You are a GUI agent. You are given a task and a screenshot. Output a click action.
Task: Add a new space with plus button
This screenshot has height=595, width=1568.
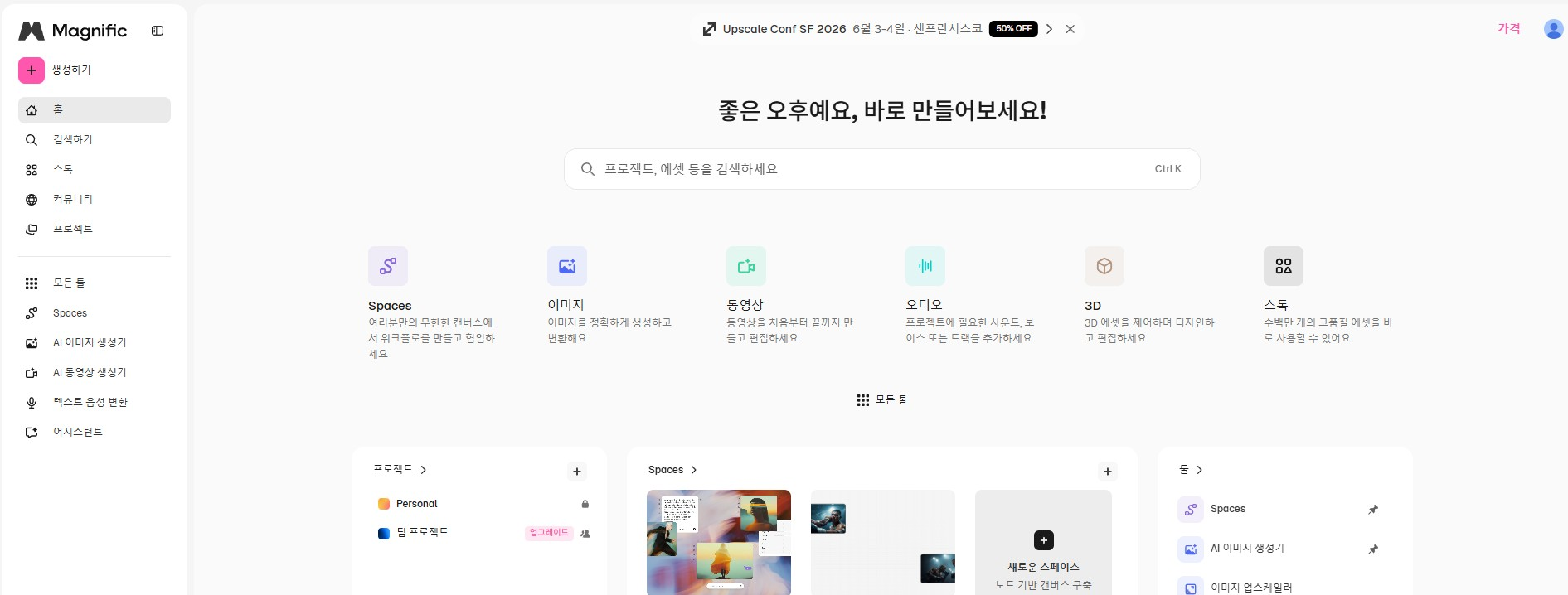coord(1108,472)
